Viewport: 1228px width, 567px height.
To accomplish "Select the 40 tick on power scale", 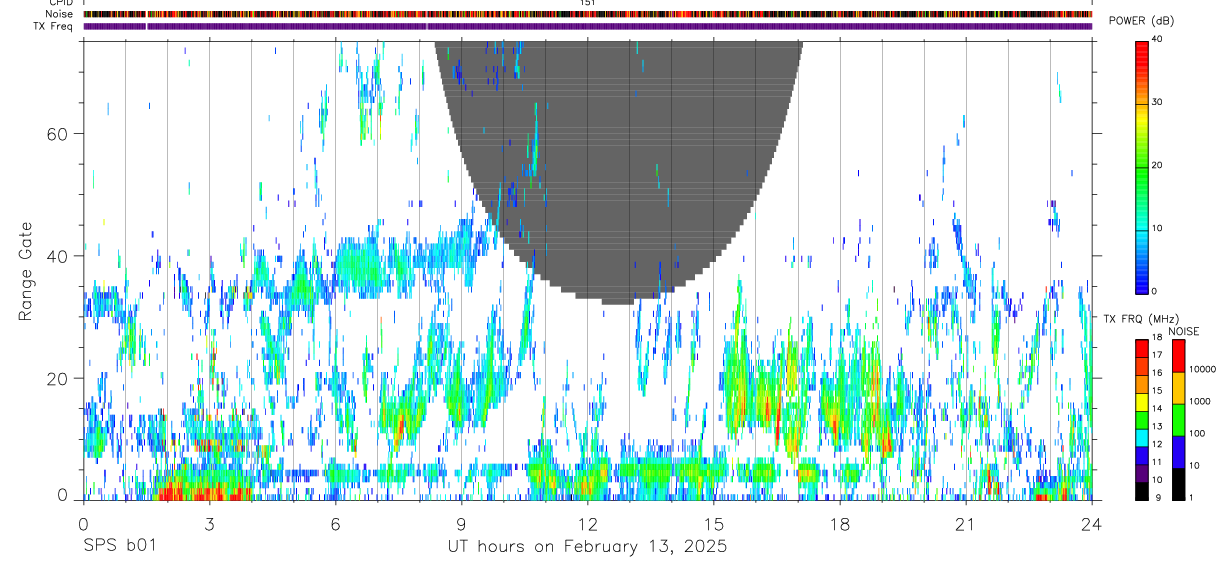I will [x=1157, y=40].
